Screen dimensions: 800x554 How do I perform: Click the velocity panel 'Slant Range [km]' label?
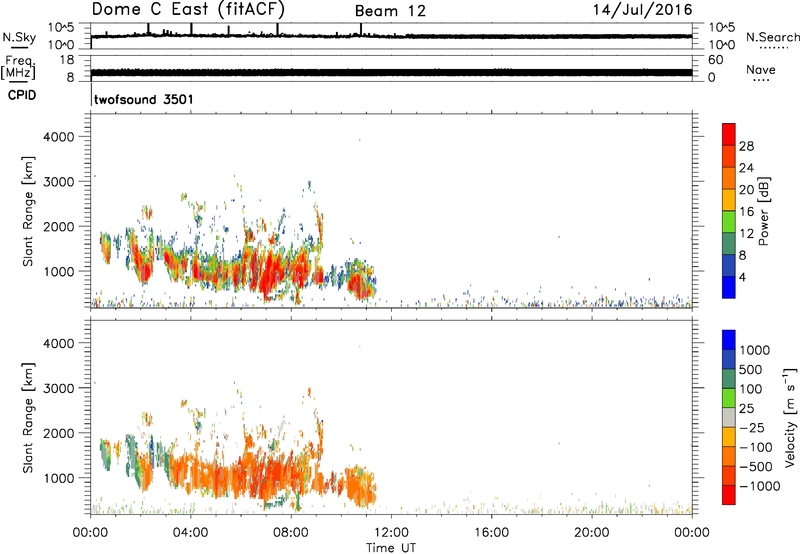(x=28, y=418)
